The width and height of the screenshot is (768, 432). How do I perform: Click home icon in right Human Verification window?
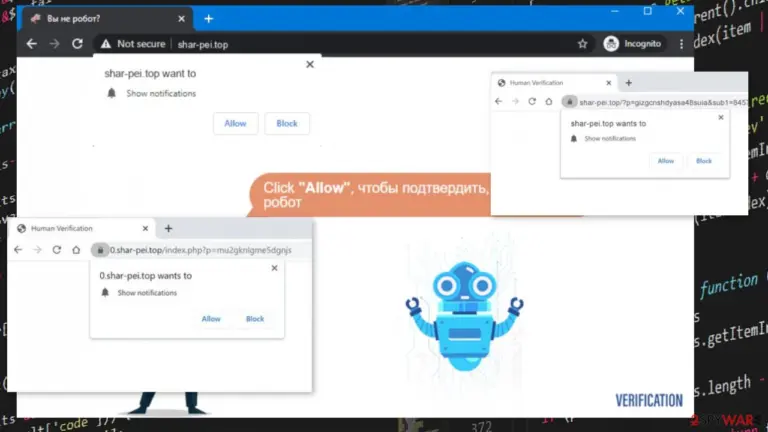click(x=549, y=101)
